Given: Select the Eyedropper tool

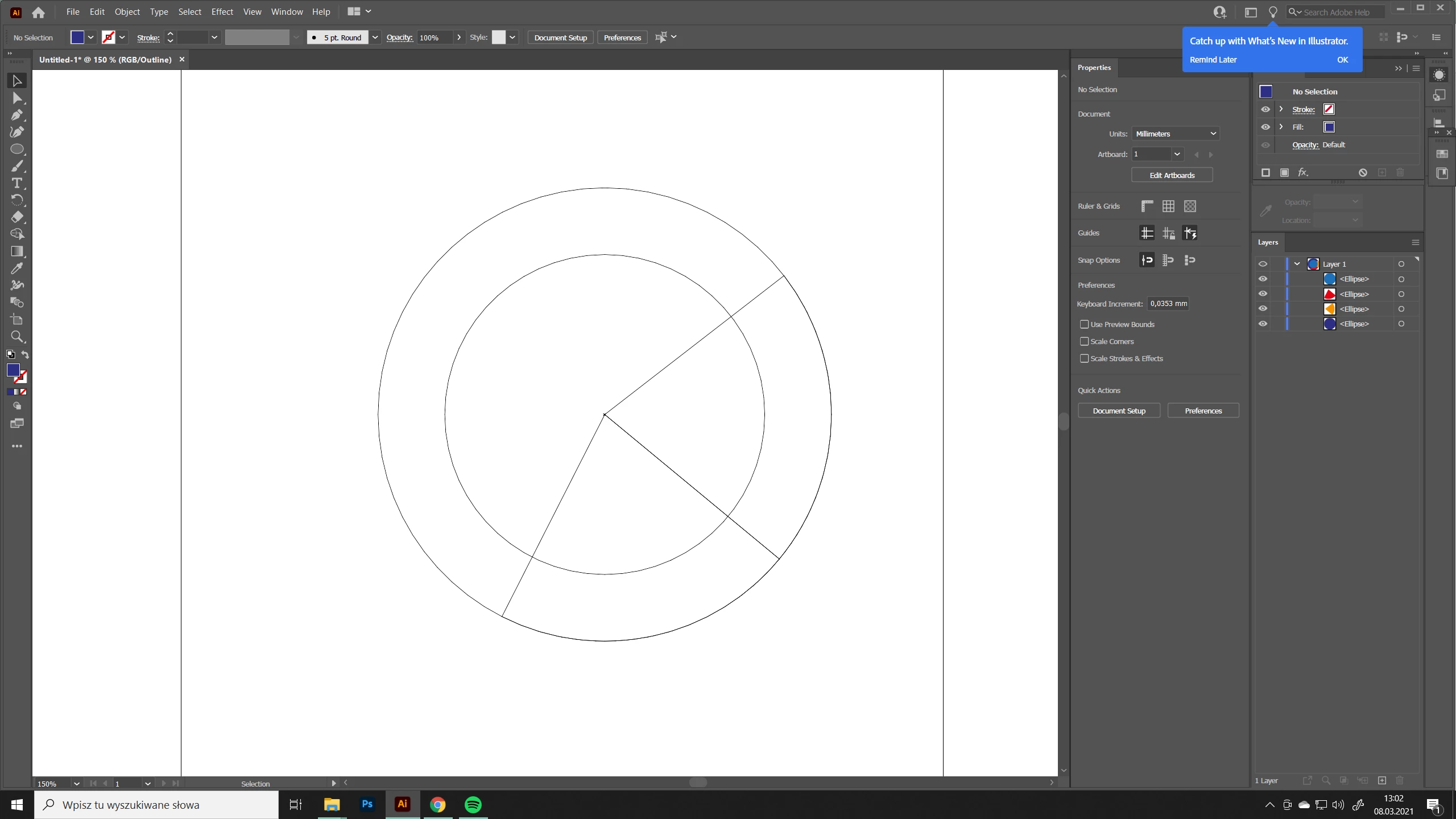Looking at the screenshot, I should [16, 268].
